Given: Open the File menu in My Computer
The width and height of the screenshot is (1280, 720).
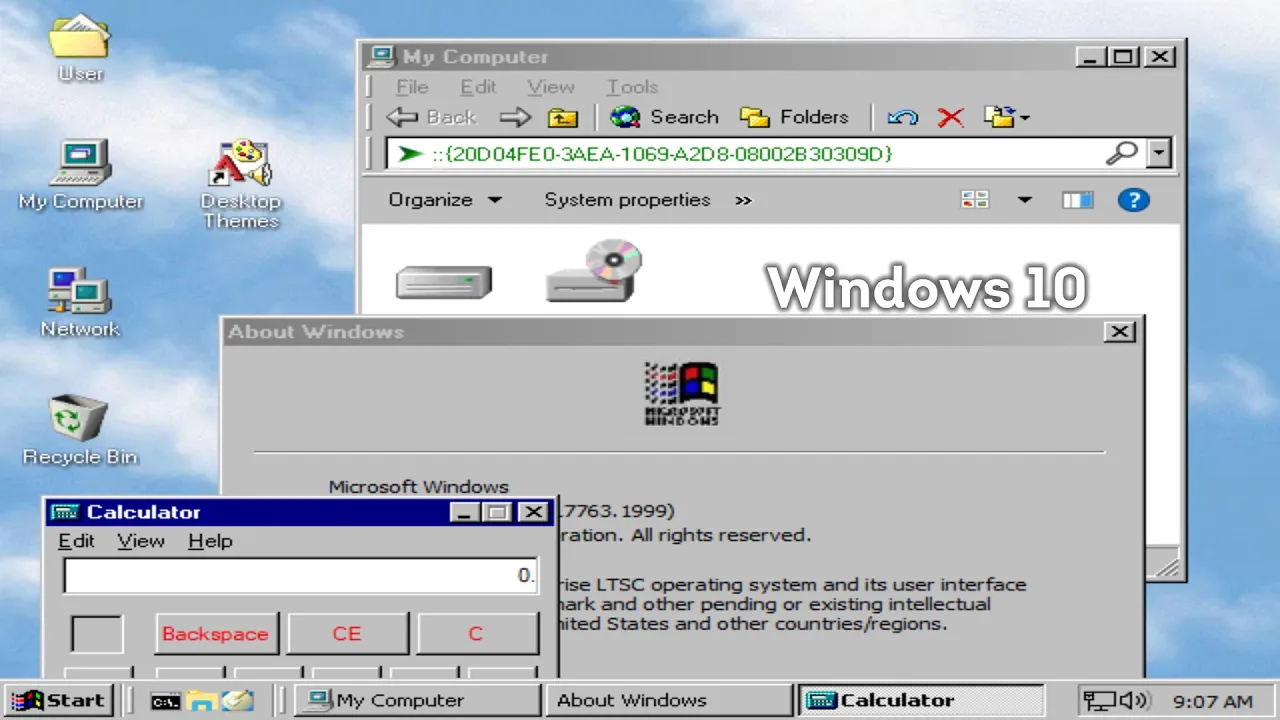Looking at the screenshot, I should point(412,87).
